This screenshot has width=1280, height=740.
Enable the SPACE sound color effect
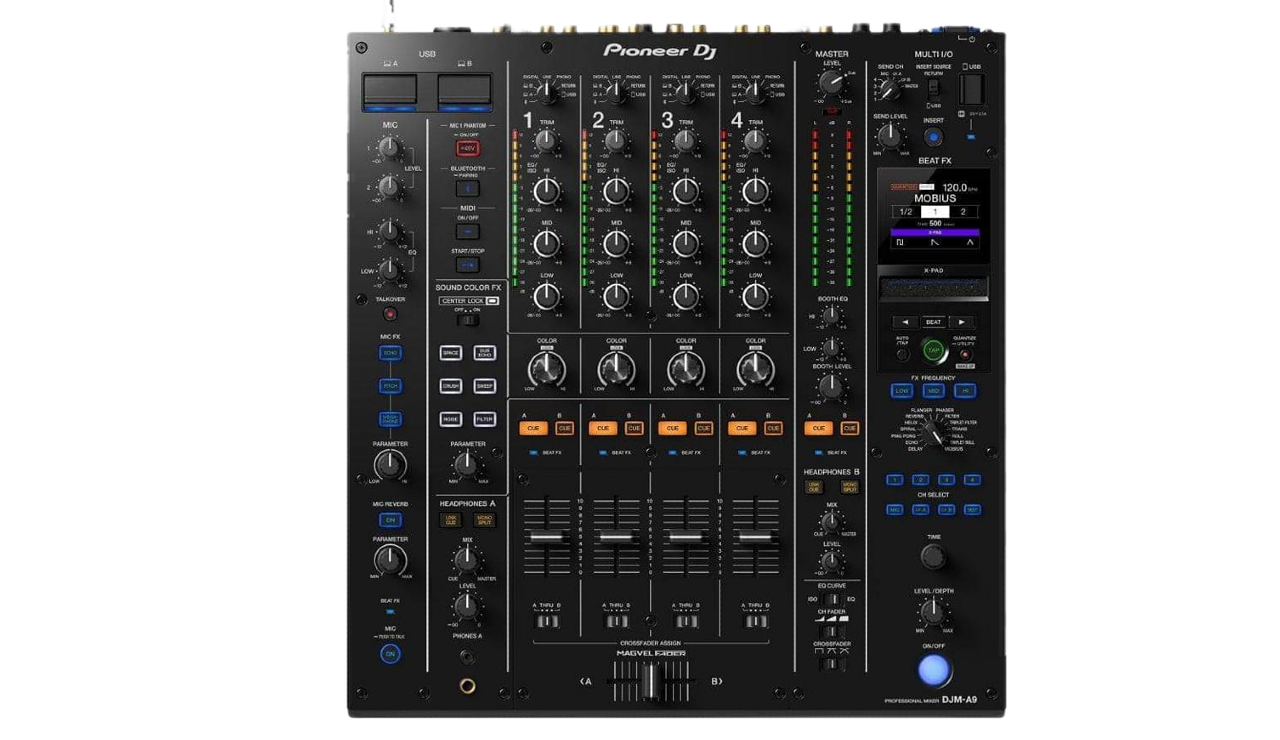[x=451, y=353]
